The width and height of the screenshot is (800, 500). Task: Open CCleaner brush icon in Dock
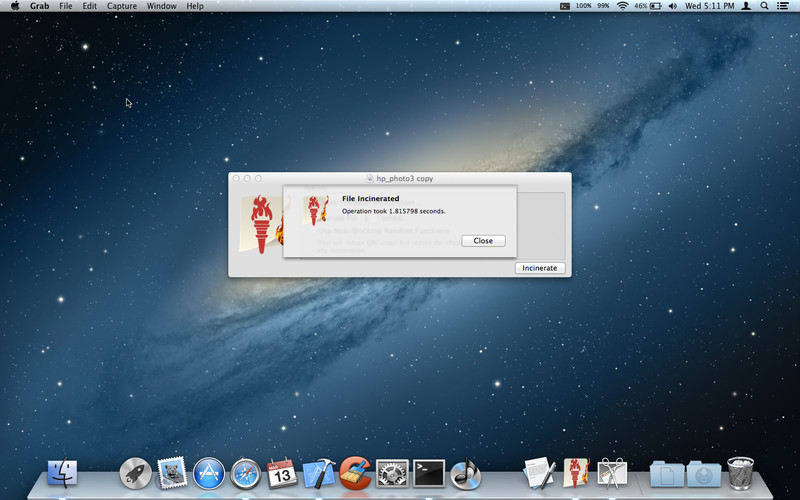356,473
